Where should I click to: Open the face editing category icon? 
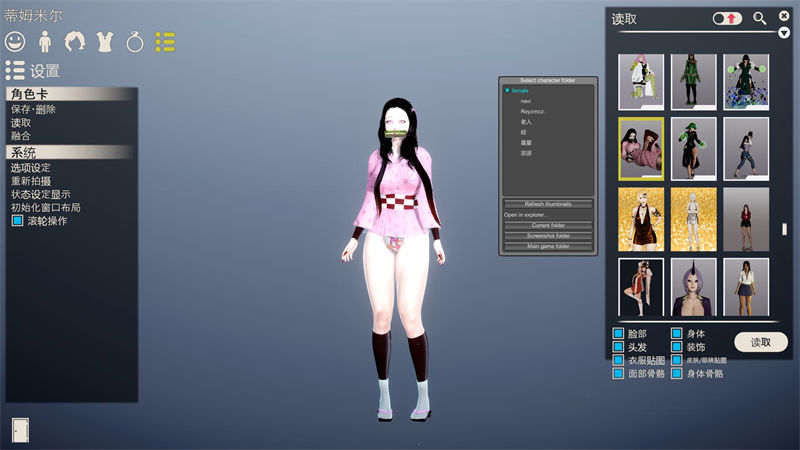14,42
